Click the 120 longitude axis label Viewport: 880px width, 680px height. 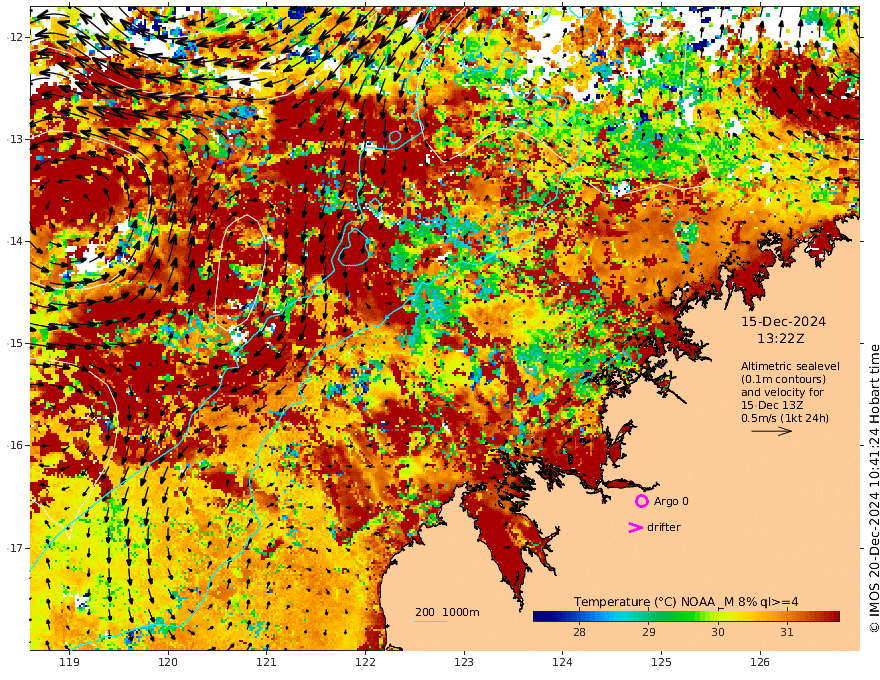(168, 662)
